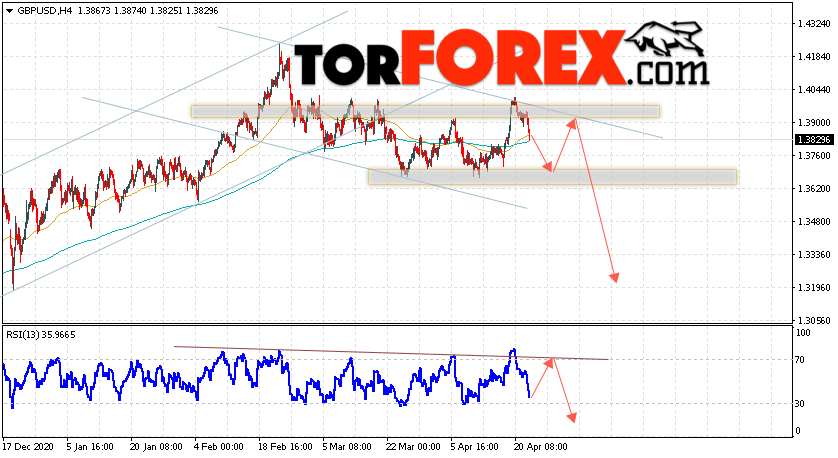
Task: Select the GBPUSD,H4 symbol label
Action: [x=44, y=11]
